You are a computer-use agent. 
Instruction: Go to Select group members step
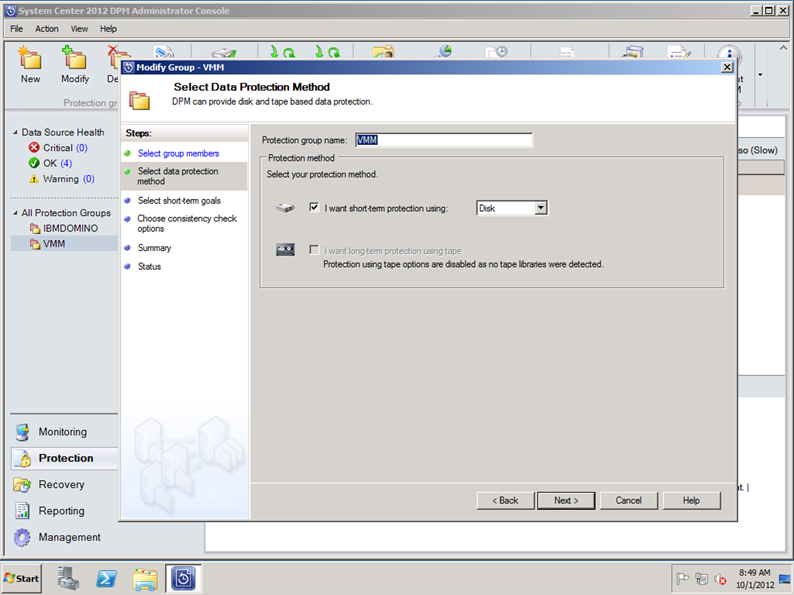tap(178, 153)
